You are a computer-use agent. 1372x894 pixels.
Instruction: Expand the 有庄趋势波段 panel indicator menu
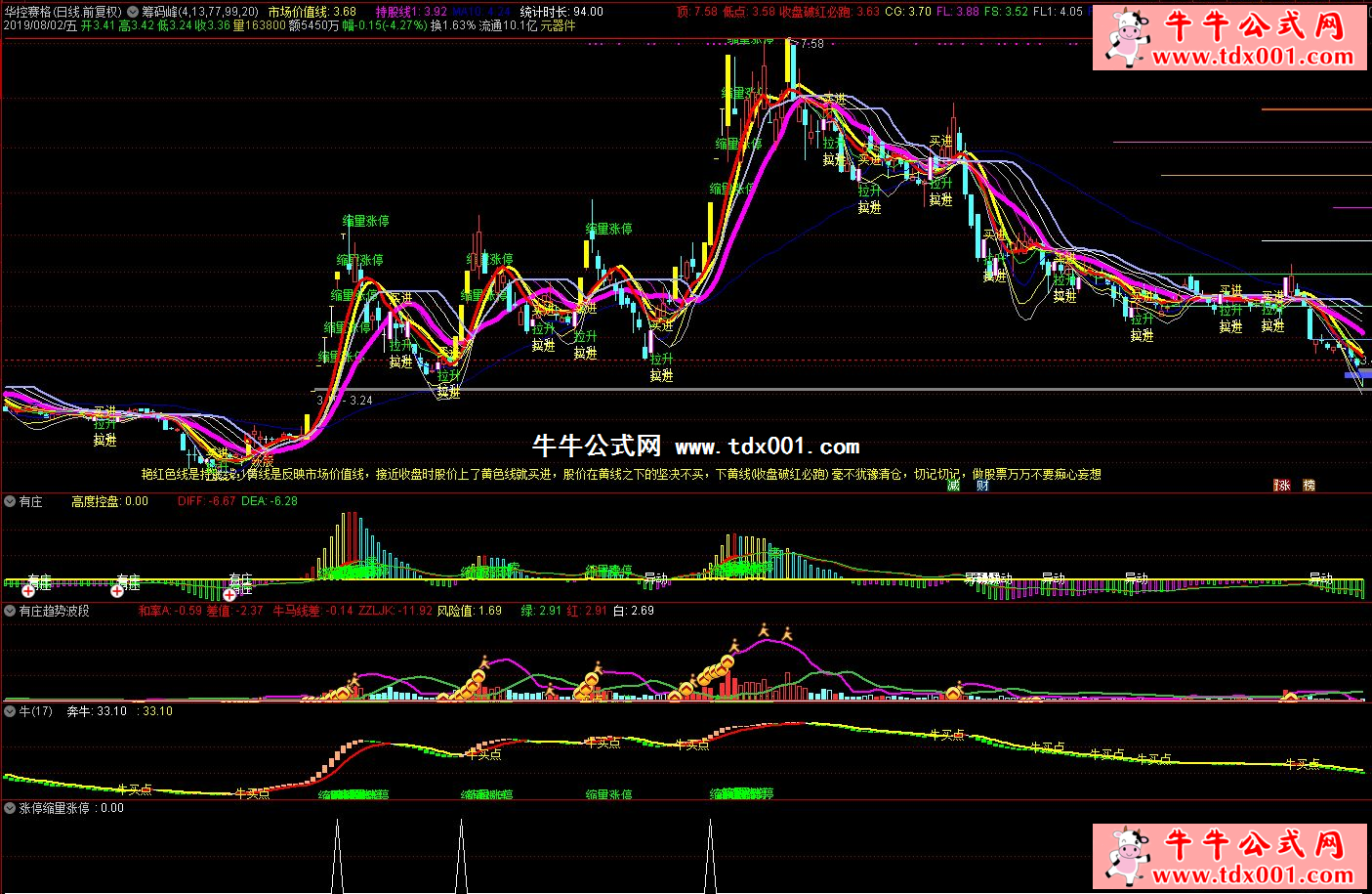click(x=10, y=611)
